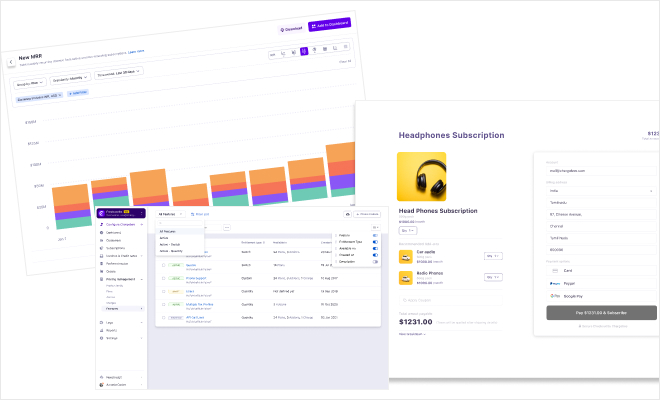Choose the Active option in features list
Screen dimensions: 660x400
coord(164,238)
